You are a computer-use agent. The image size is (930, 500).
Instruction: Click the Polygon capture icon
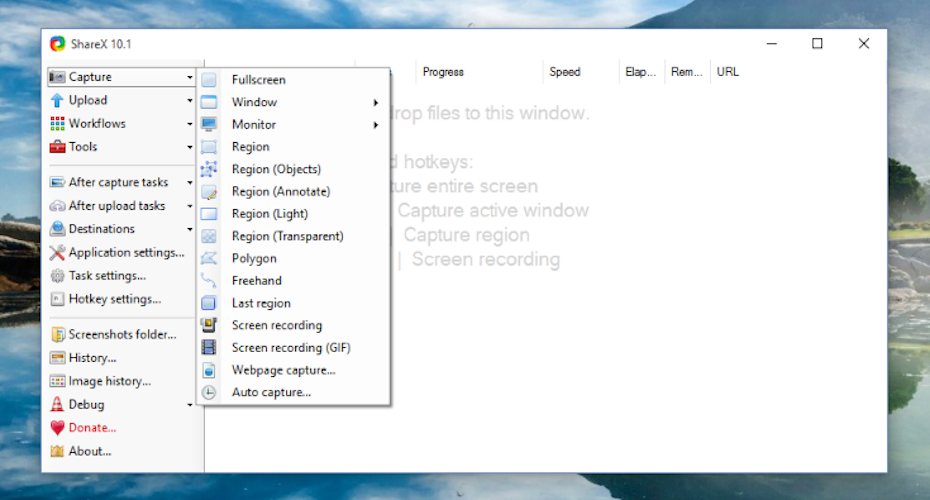(209, 258)
